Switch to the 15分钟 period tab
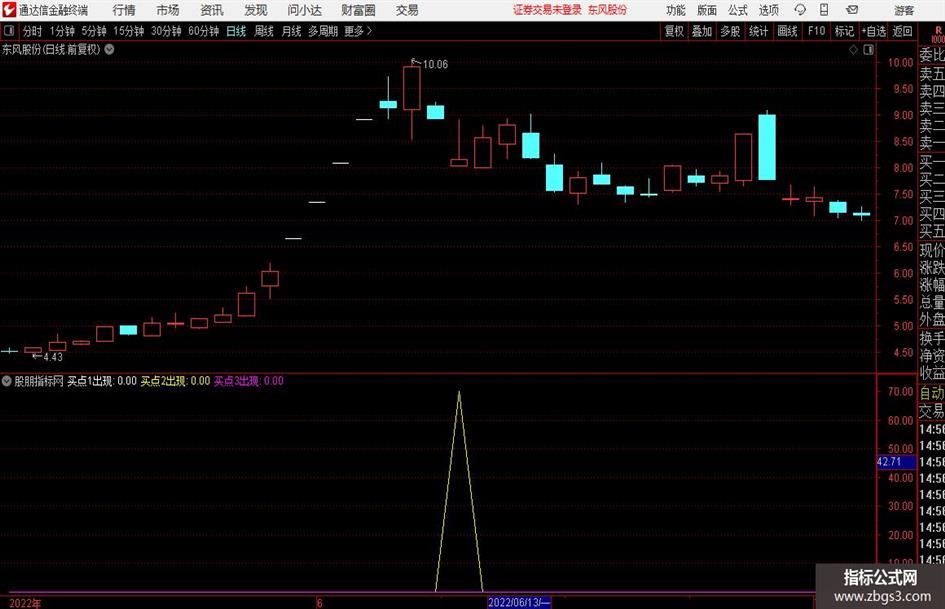Viewport: 945px width, 609px height. click(x=128, y=31)
